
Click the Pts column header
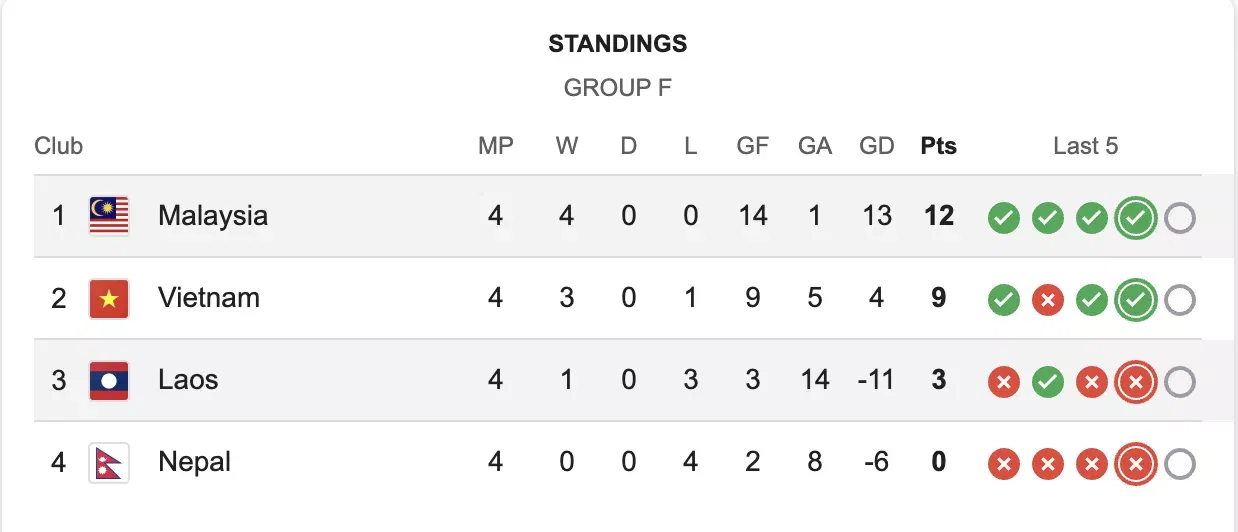tap(938, 146)
